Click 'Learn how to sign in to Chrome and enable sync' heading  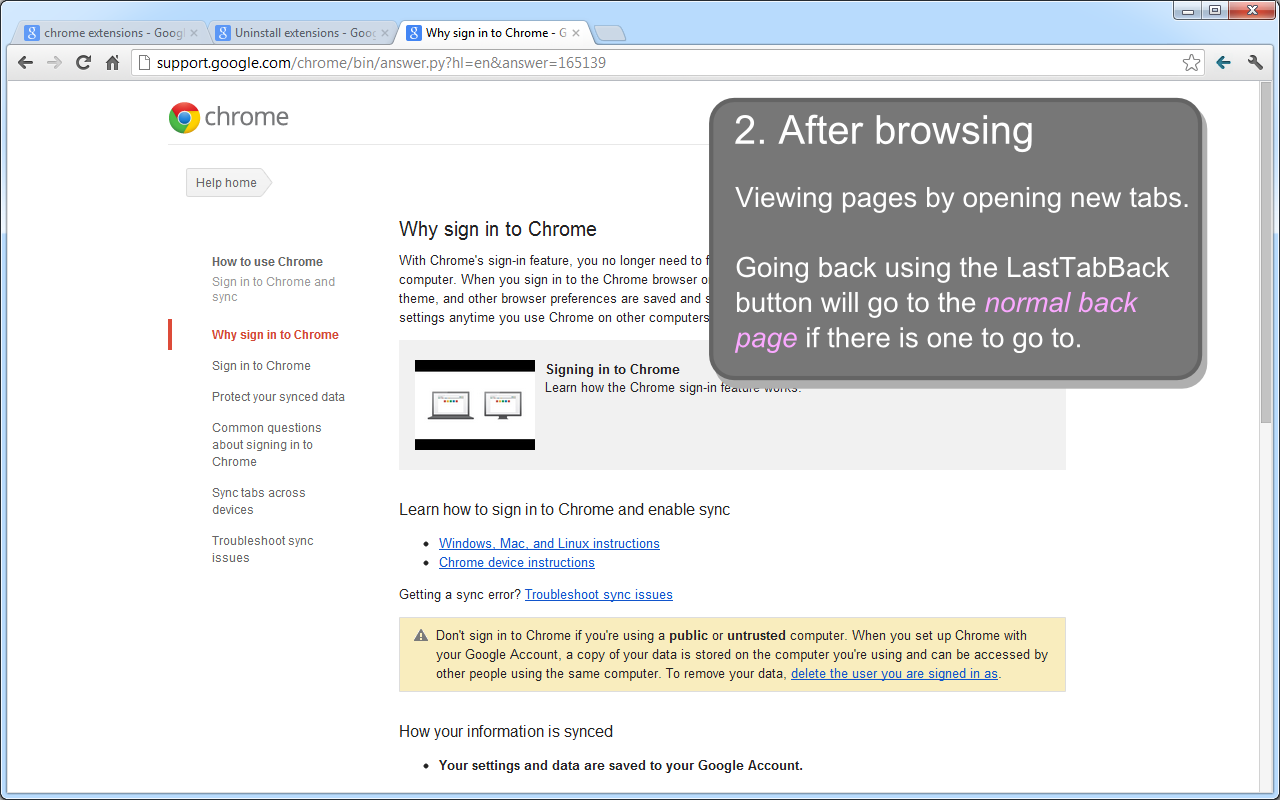point(565,510)
